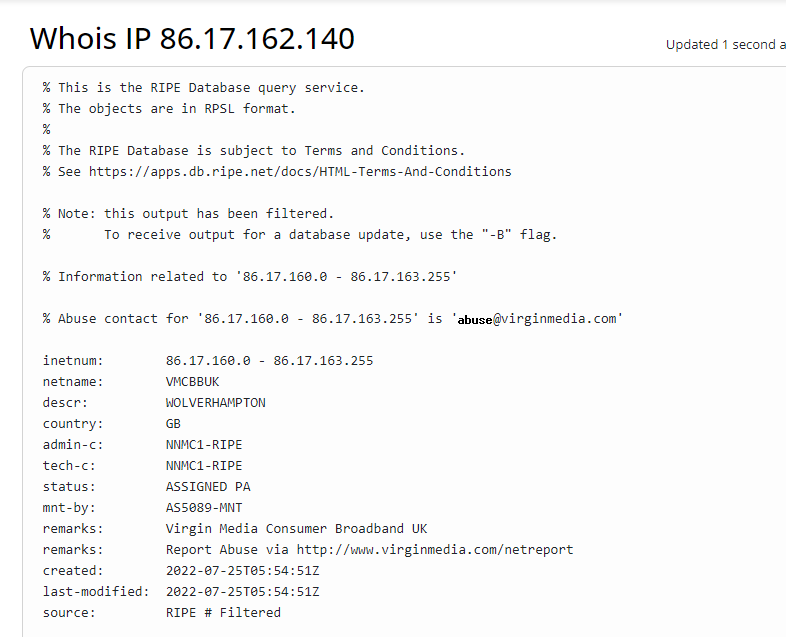Click the last-modified timestamp value
Image resolution: width=786 pixels, height=637 pixels.
pyautogui.click(x=242, y=591)
